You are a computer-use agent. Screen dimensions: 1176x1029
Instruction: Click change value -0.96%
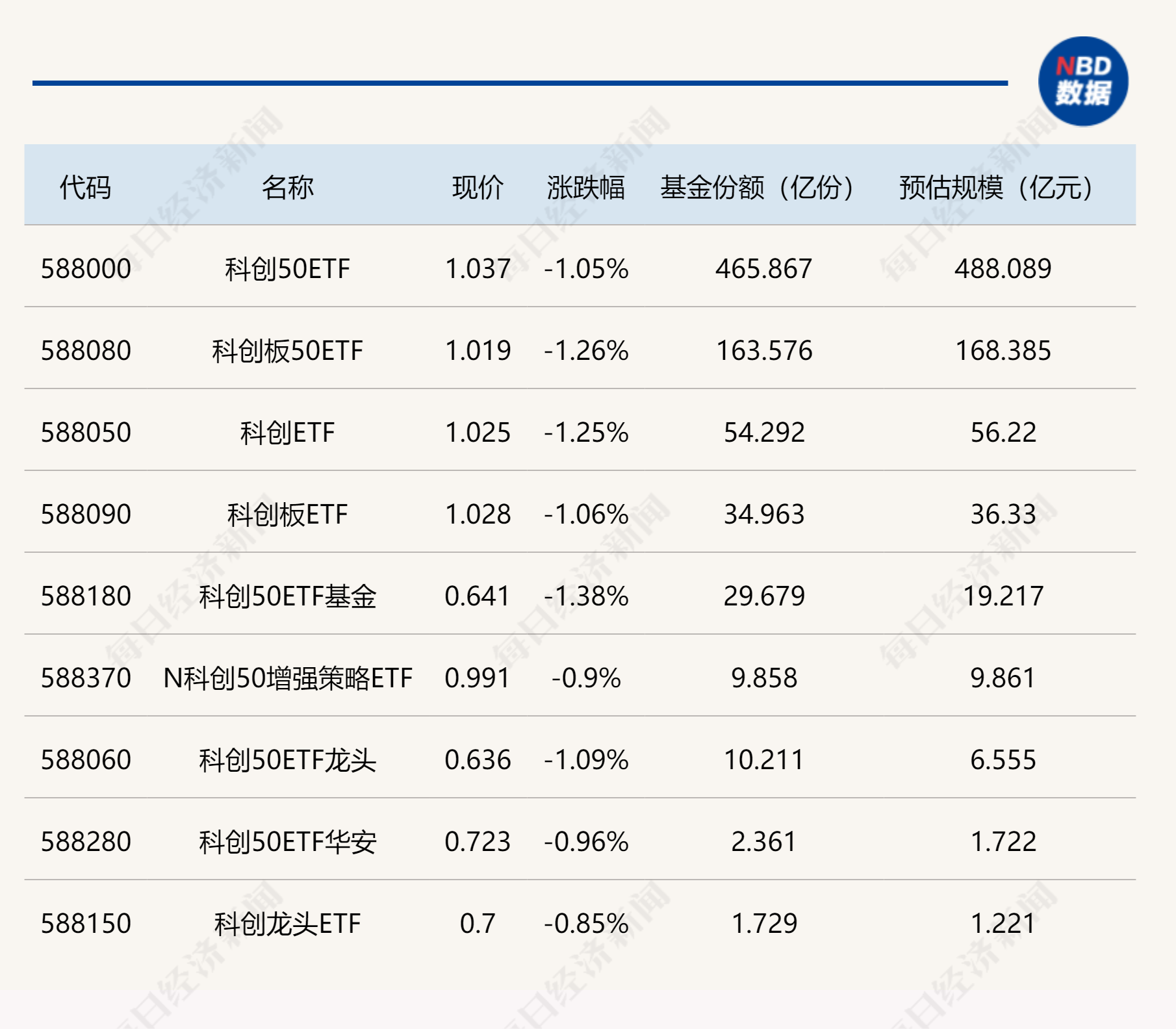coord(586,842)
